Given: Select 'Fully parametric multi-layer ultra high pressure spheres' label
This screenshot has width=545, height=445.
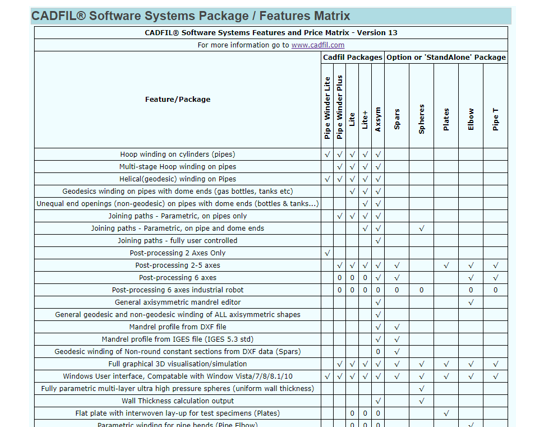Looking at the screenshot, I should pos(178,389).
